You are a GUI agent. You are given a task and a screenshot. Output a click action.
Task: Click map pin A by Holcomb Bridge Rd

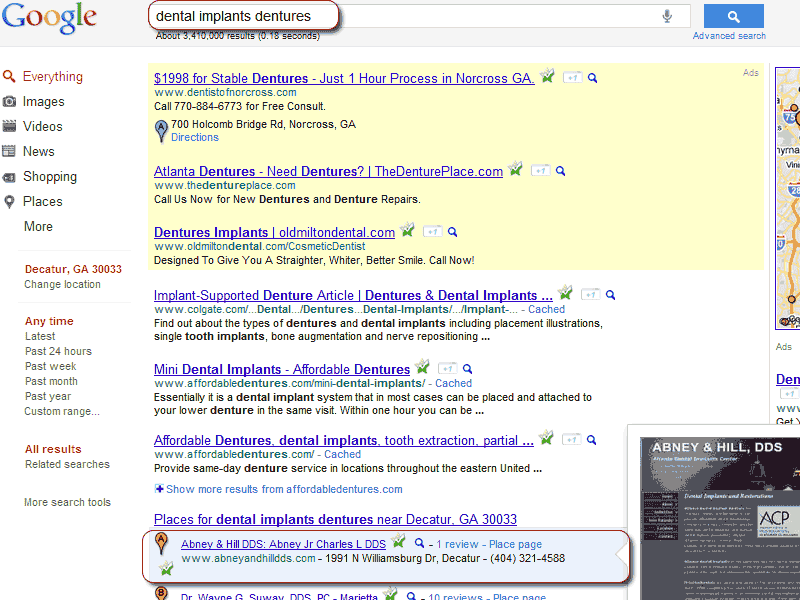161,131
